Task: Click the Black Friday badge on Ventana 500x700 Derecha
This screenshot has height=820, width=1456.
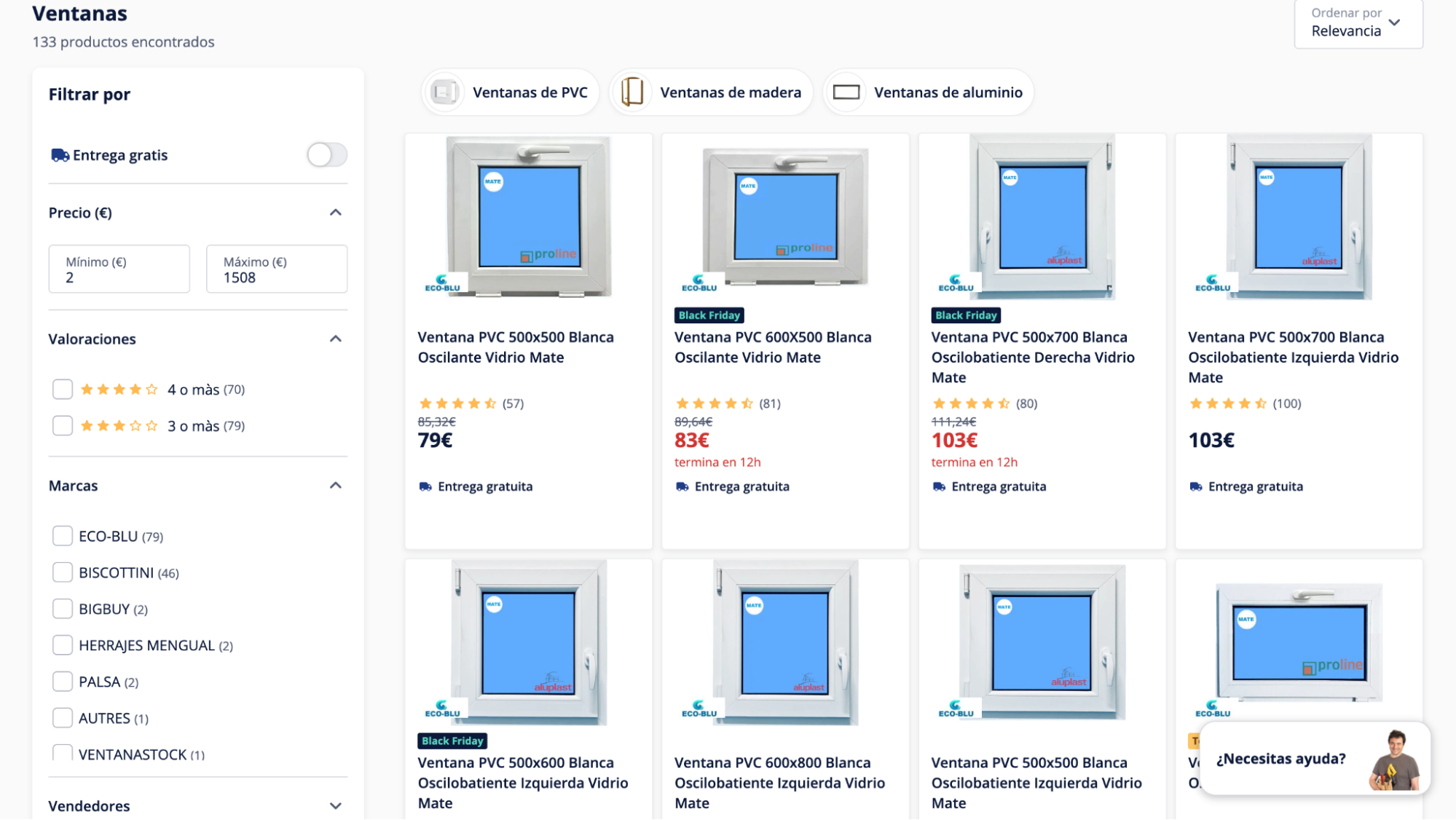Action: (x=966, y=315)
